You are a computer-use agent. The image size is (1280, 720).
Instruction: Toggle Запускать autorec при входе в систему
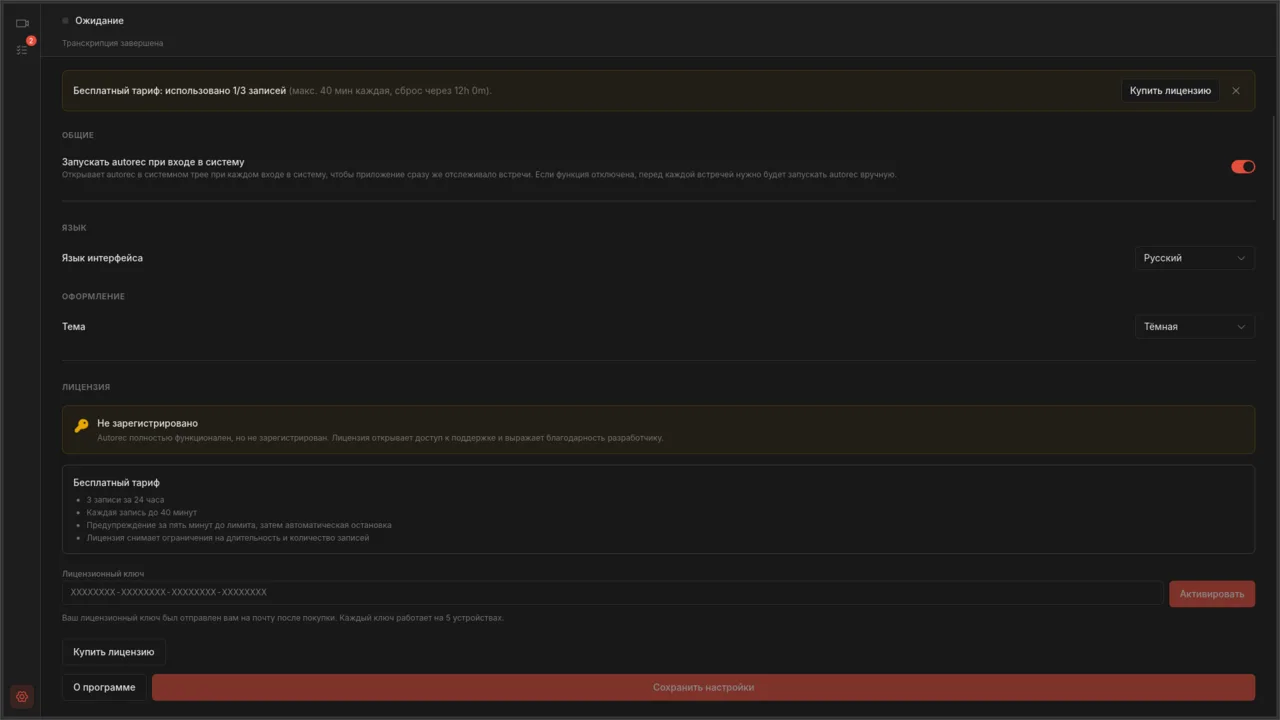coord(1243,167)
